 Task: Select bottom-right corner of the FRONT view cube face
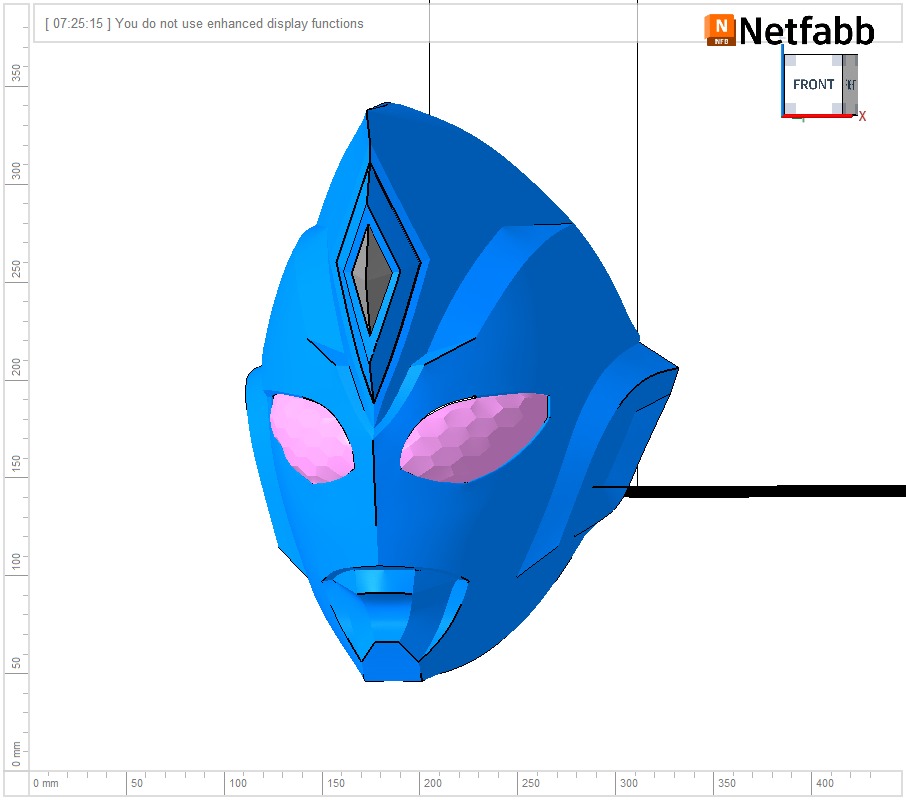837,109
